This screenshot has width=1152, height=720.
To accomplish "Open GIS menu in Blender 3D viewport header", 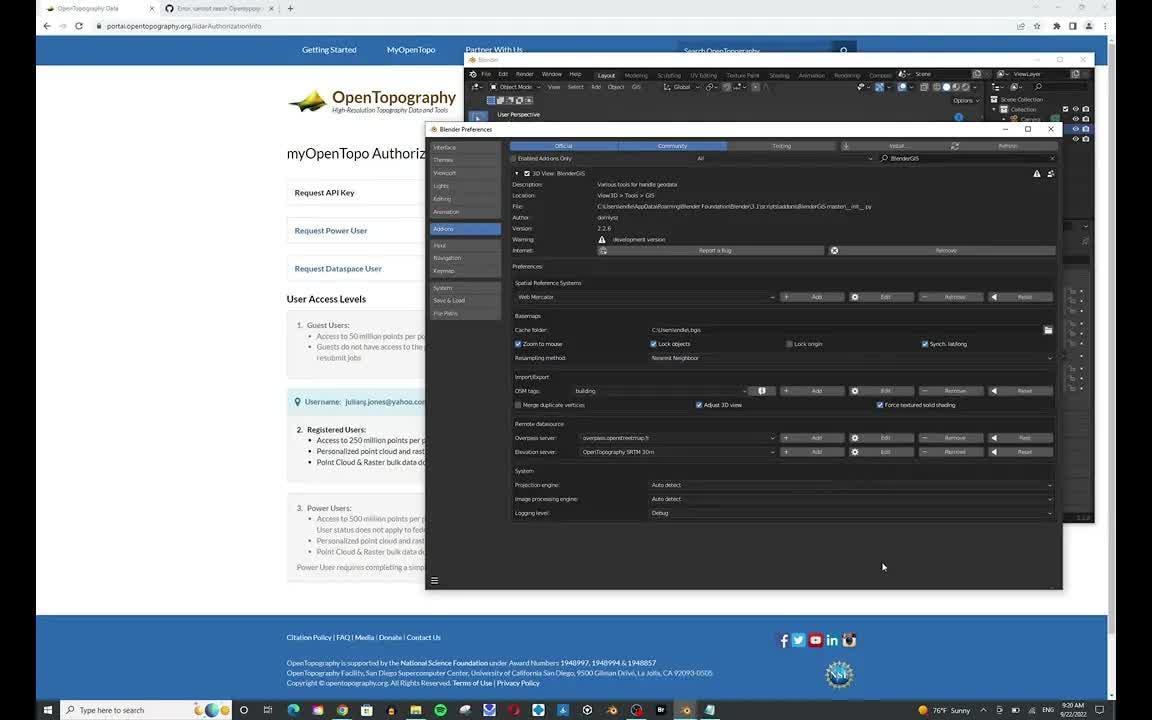I will tap(636, 87).
